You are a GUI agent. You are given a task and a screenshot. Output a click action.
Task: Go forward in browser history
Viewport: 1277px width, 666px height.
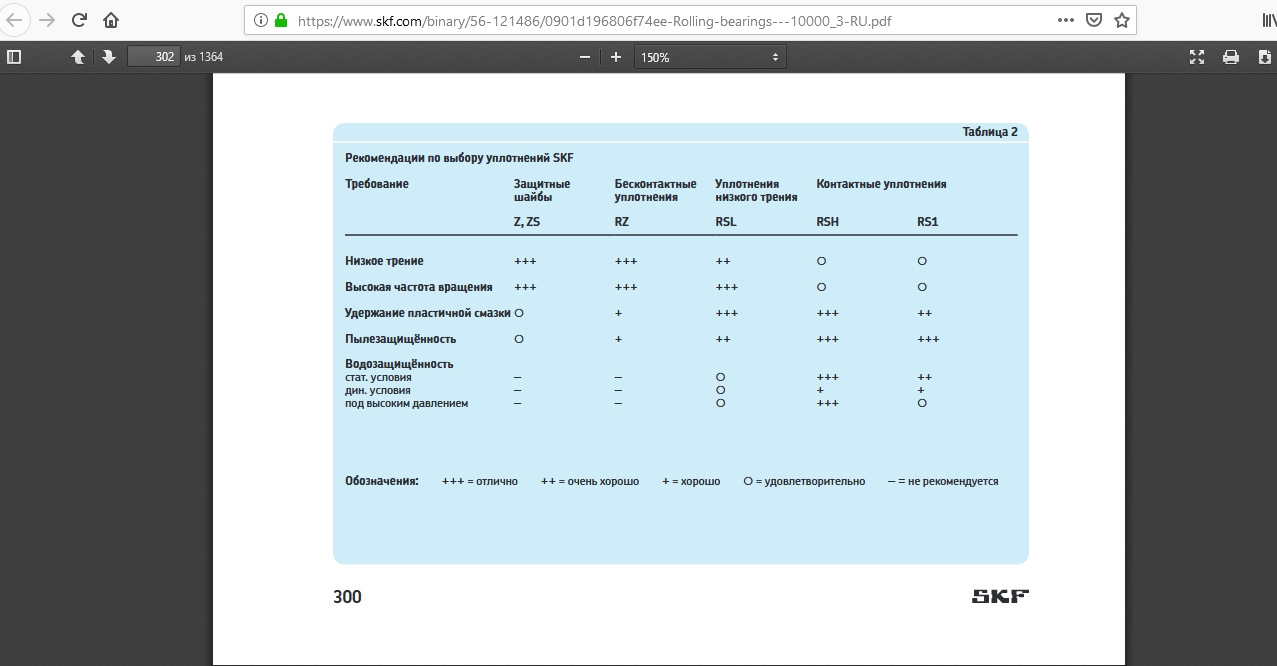46,20
